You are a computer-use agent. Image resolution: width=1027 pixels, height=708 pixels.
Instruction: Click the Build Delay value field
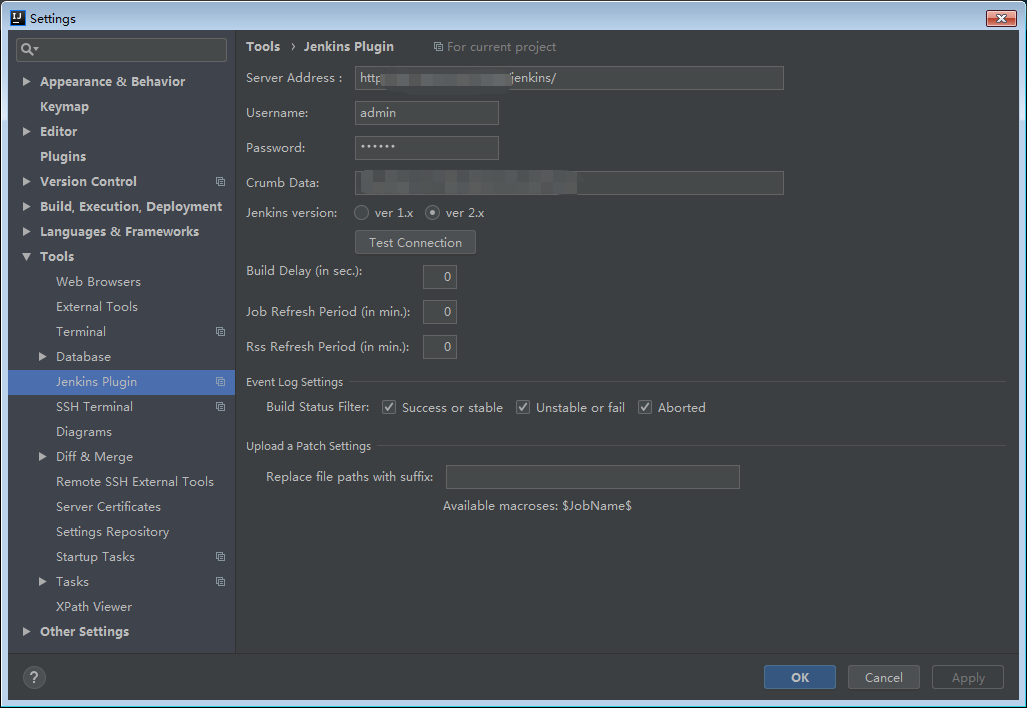click(439, 277)
